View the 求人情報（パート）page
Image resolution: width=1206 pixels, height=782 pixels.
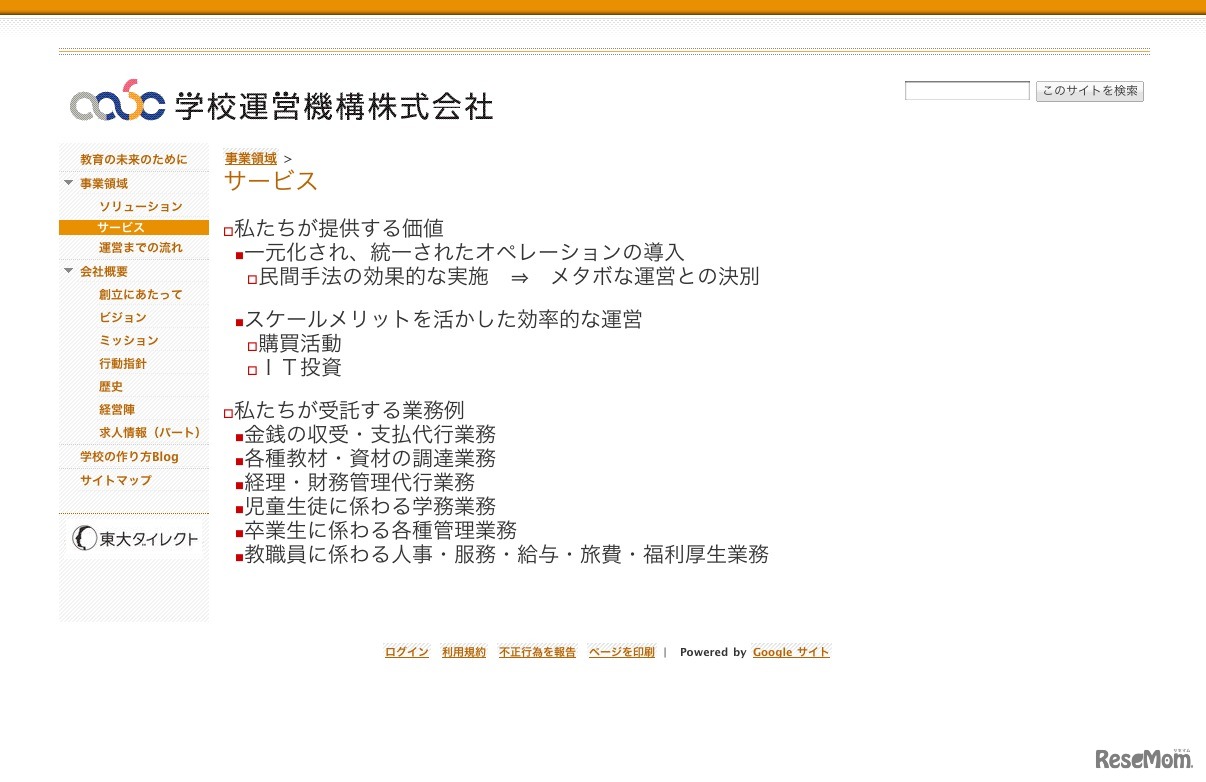coord(149,432)
